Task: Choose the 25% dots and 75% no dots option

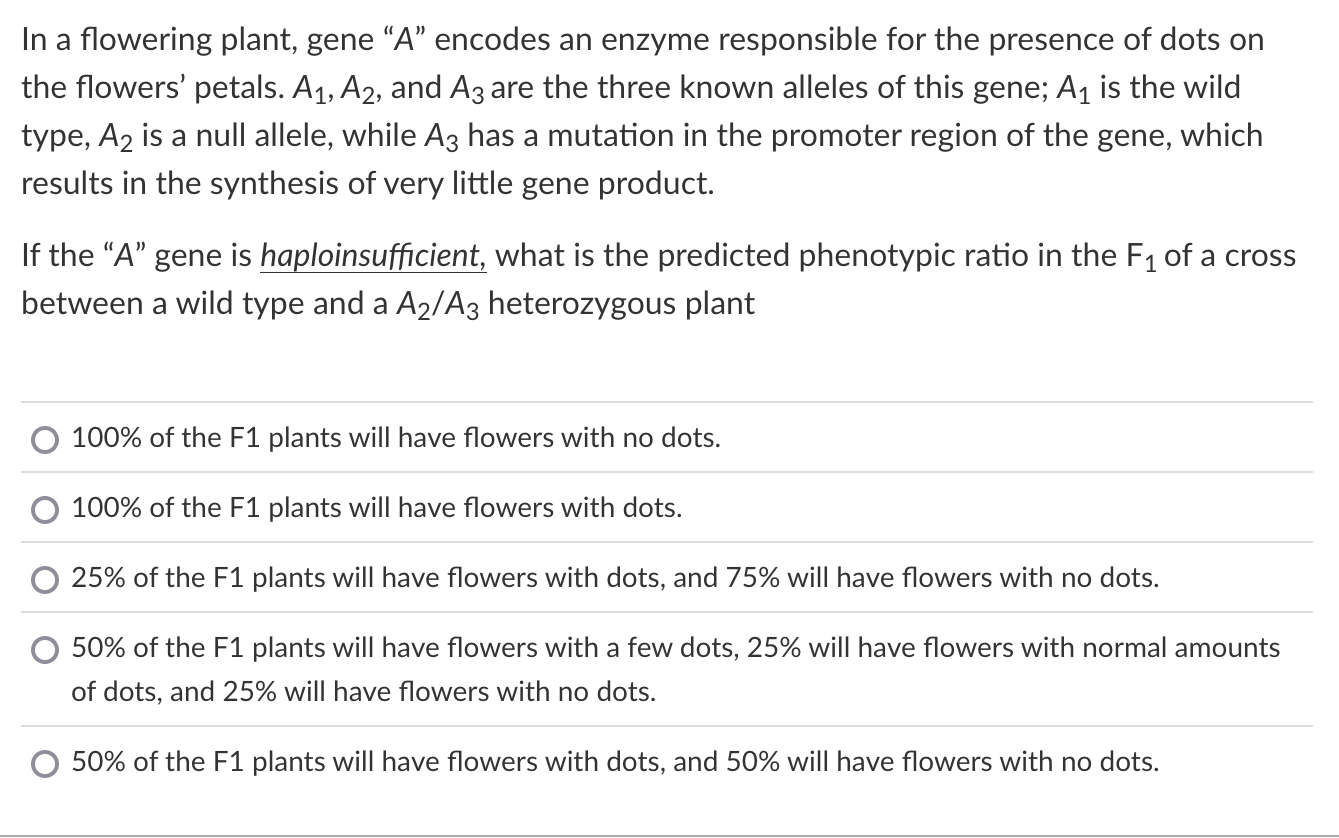Action: tap(614, 577)
